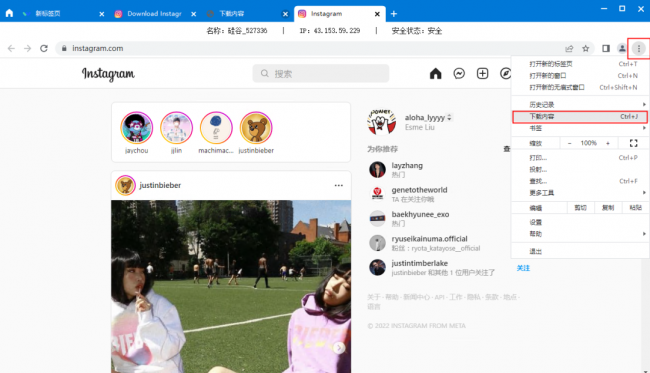Go back with the browser back arrow
The image size is (650, 373).
[x=11, y=48]
